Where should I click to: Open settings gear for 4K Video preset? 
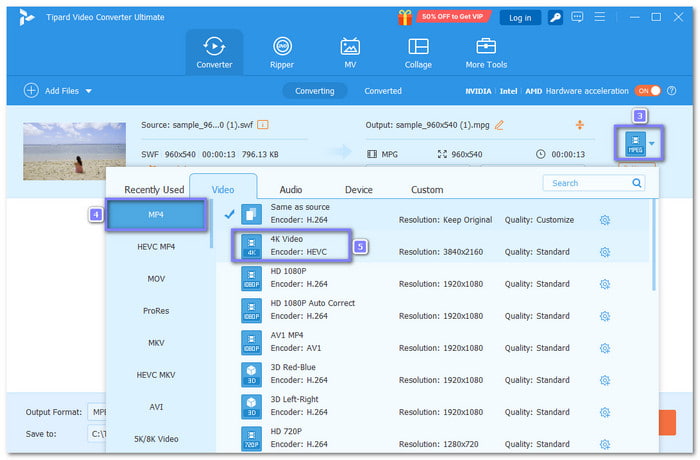click(x=605, y=252)
